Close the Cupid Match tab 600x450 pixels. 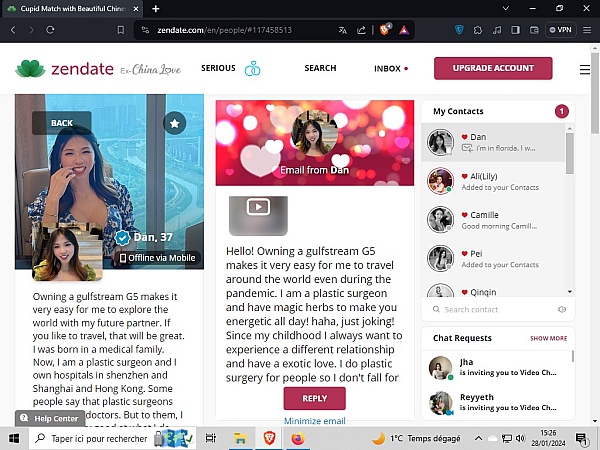click(x=136, y=8)
